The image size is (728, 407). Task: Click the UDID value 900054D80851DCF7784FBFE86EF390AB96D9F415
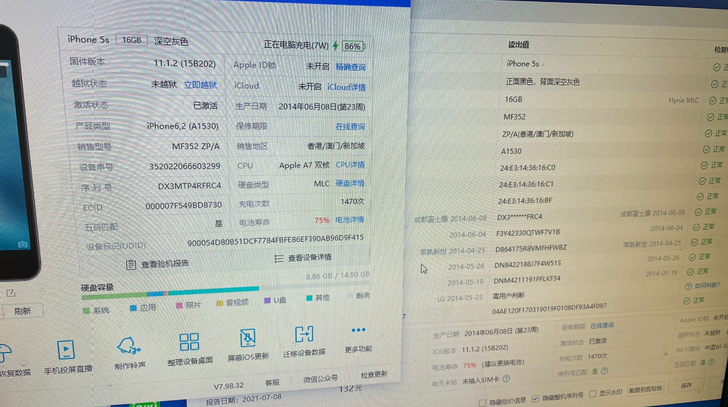pos(275,240)
